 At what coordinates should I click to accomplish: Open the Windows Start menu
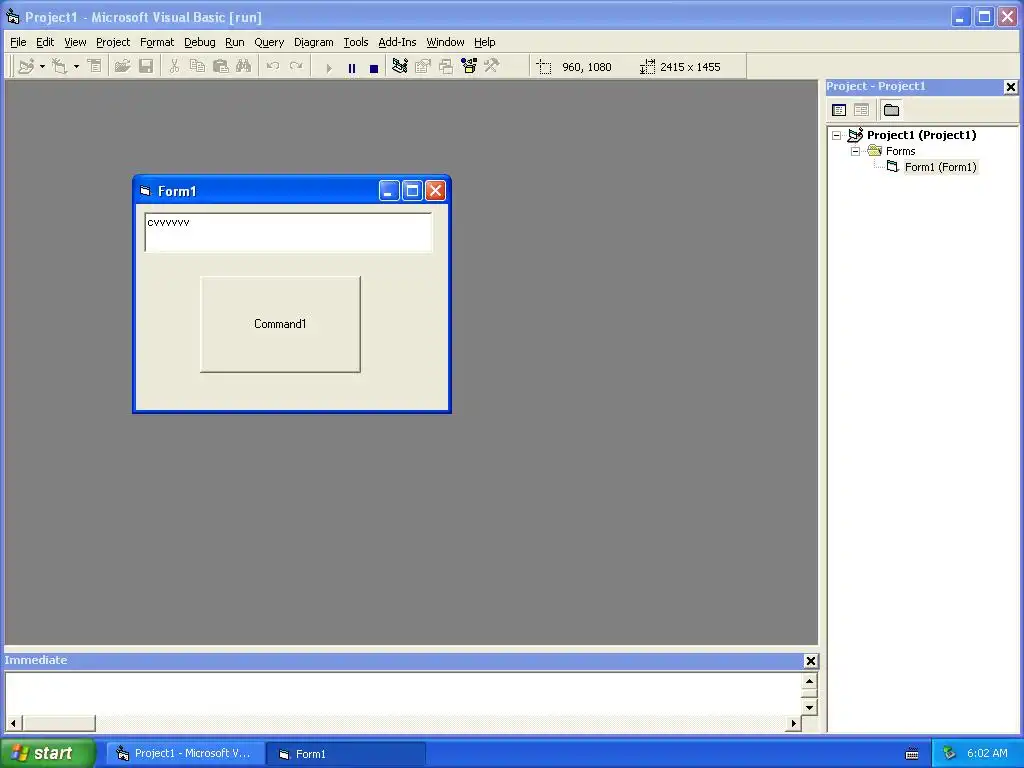coord(48,753)
